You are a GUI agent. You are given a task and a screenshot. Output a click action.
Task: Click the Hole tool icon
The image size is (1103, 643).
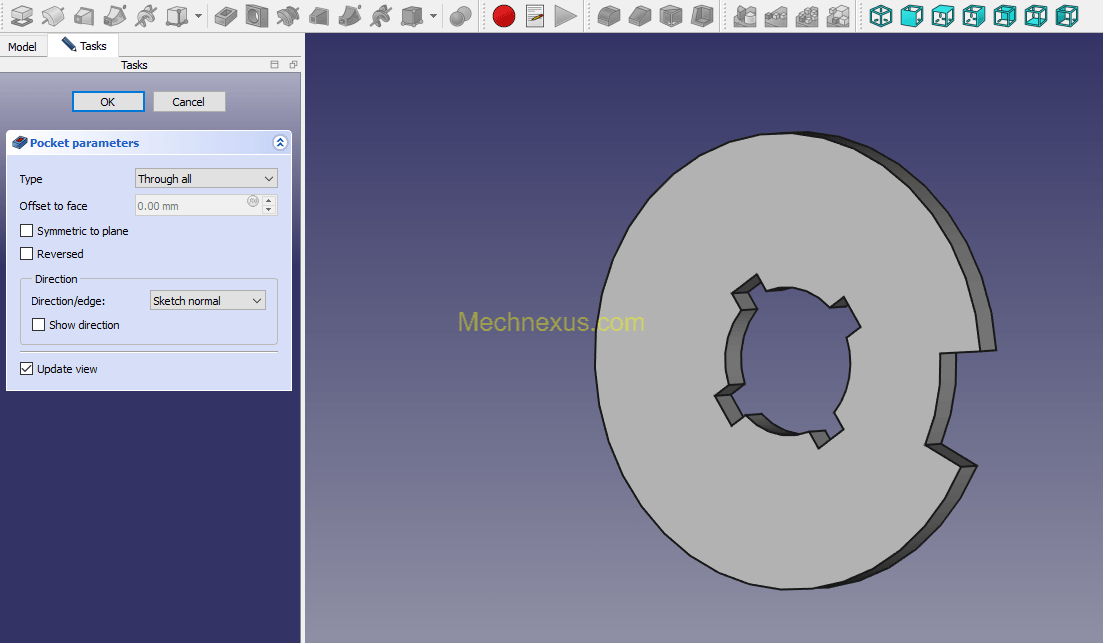(257, 16)
